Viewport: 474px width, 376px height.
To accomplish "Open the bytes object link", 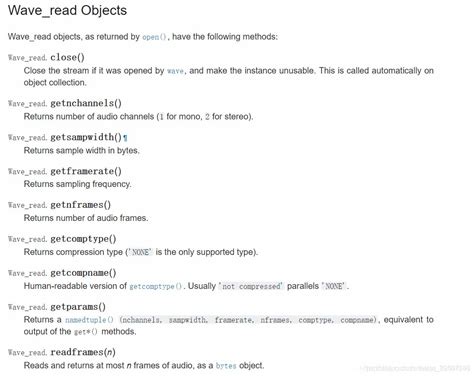I will [x=226, y=366].
